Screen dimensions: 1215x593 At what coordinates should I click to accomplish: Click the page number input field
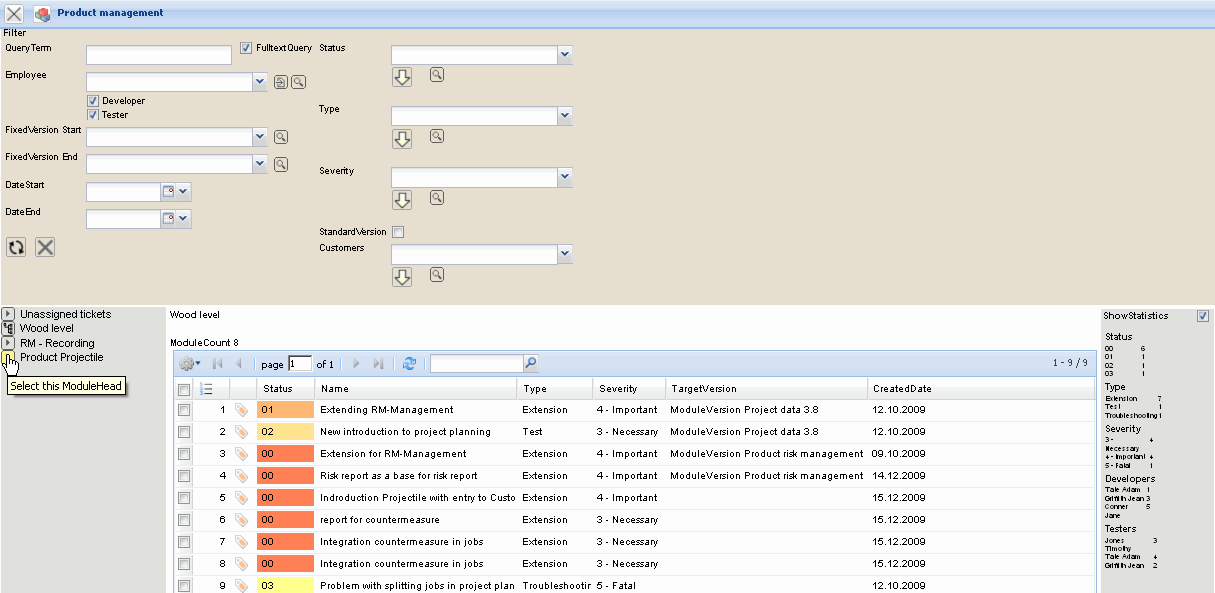301,363
